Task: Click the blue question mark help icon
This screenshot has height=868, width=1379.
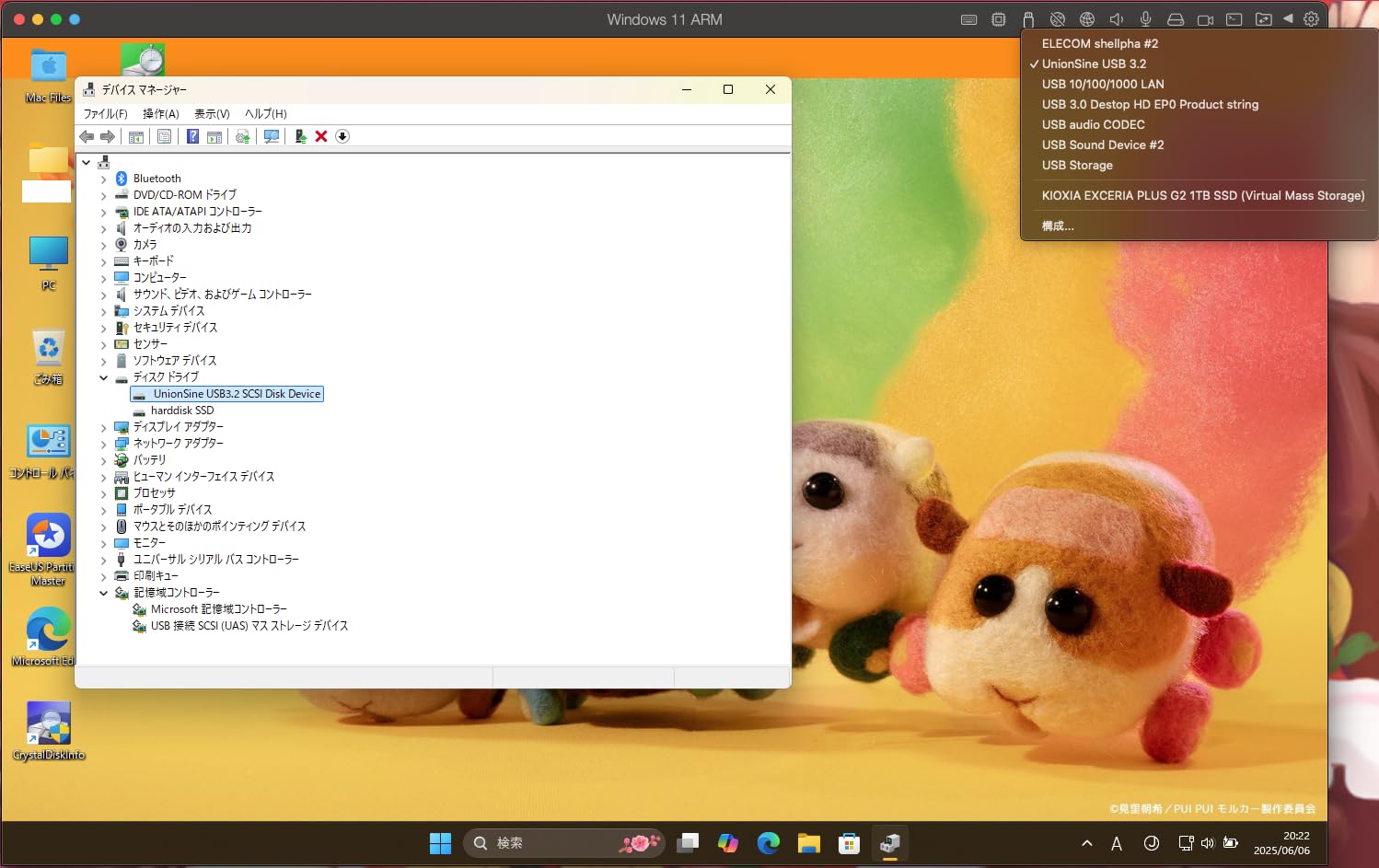Action: pyautogui.click(x=192, y=136)
